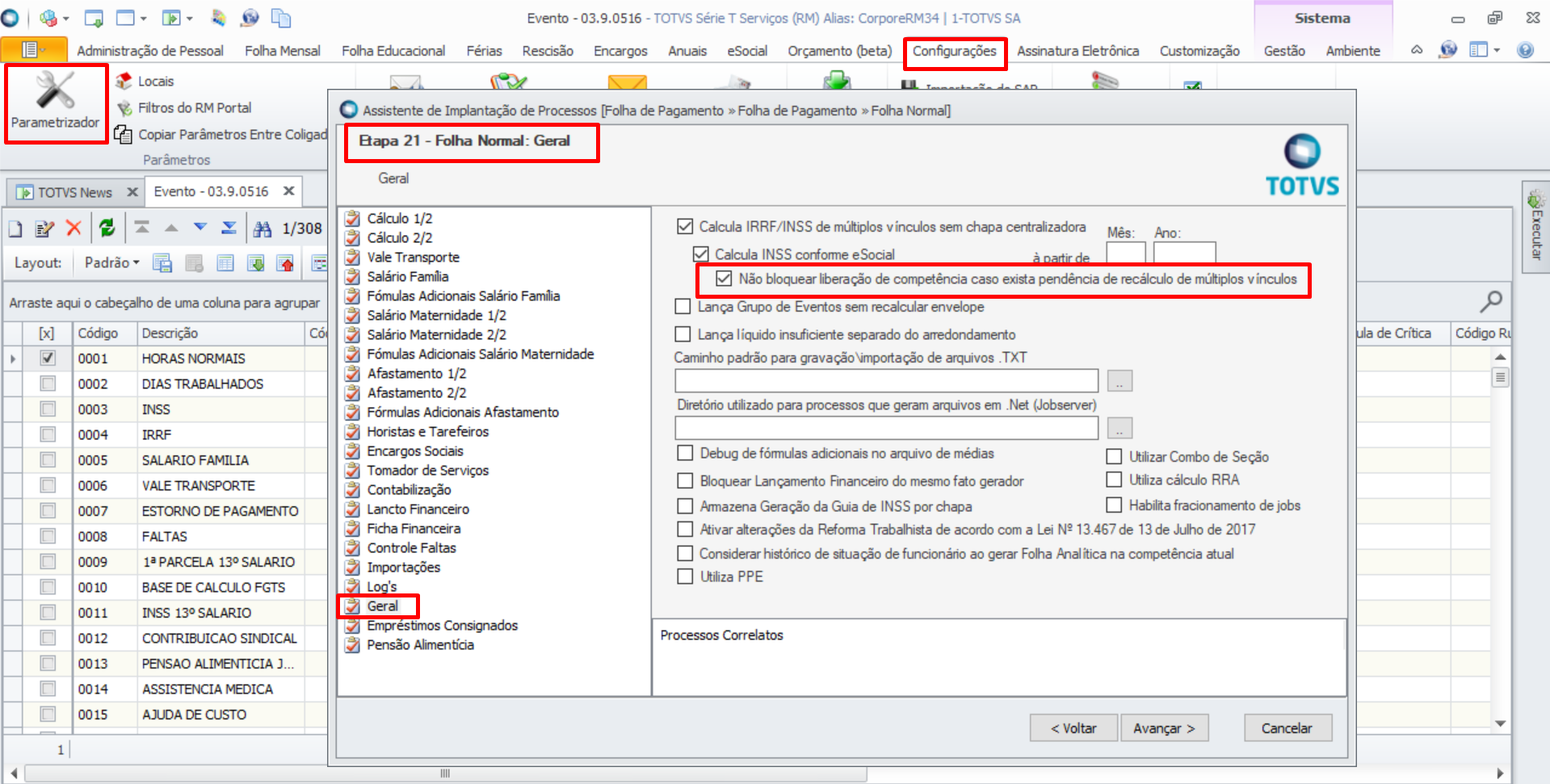
Task: Open the eSocial ribbon tab
Action: pos(747,51)
